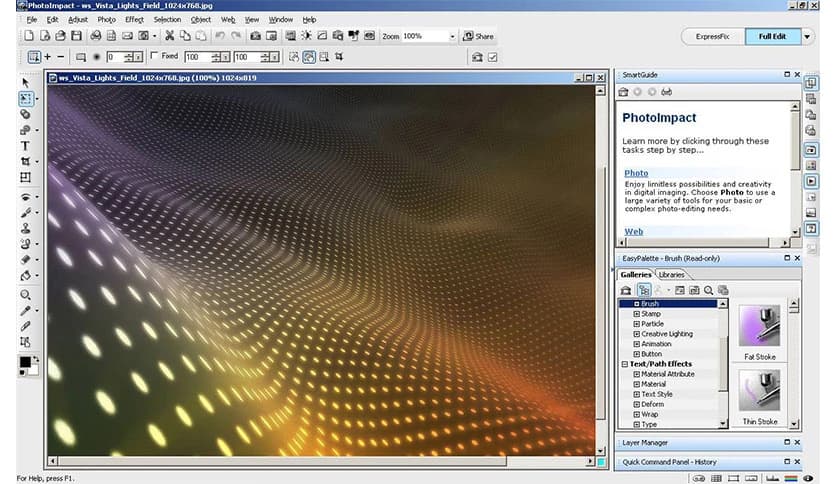Select the Clone stamp tool
Viewport: 836px width, 484px height.
[x=25, y=228]
